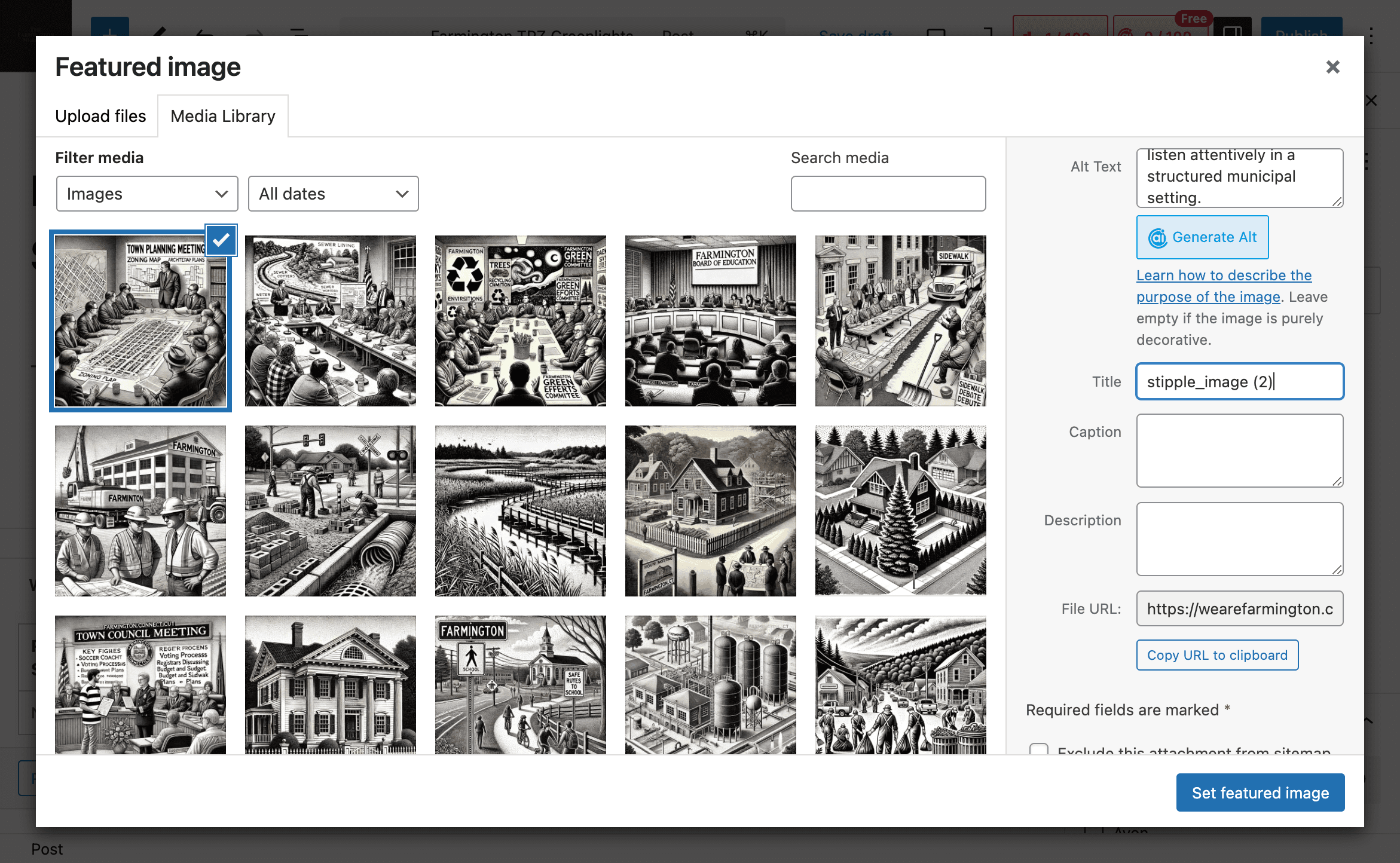The height and width of the screenshot is (863, 1400).
Task: Click the Caption text area
Action: click(1240, 451)
